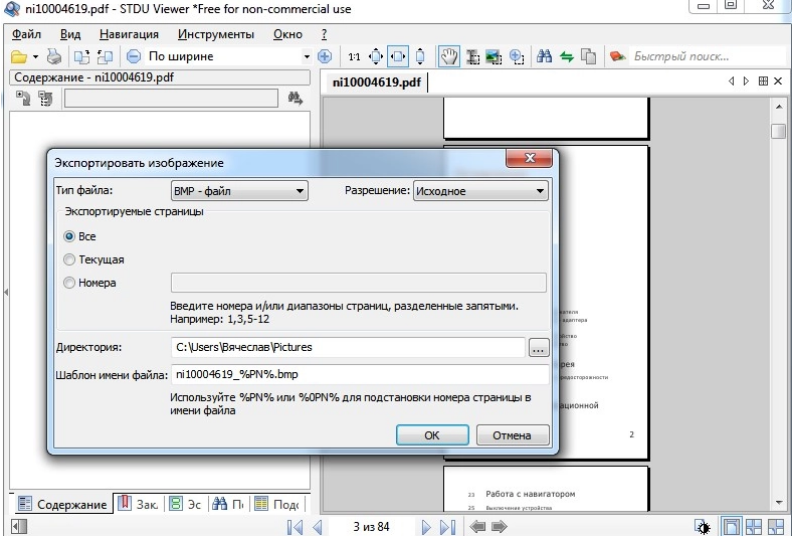This screenshot has height=536, width=792.
Task: Toggle fit to width icon
Action: 398,56
